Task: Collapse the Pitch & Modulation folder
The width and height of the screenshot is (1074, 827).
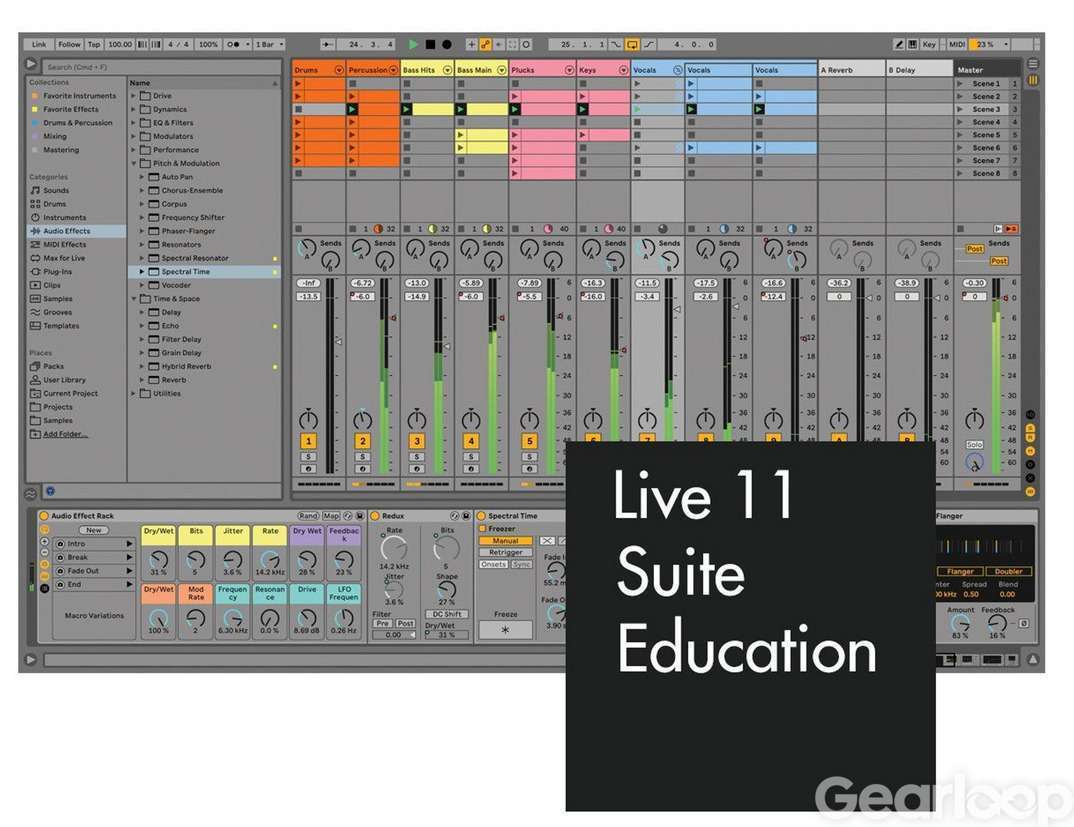Action: (133, 163)
